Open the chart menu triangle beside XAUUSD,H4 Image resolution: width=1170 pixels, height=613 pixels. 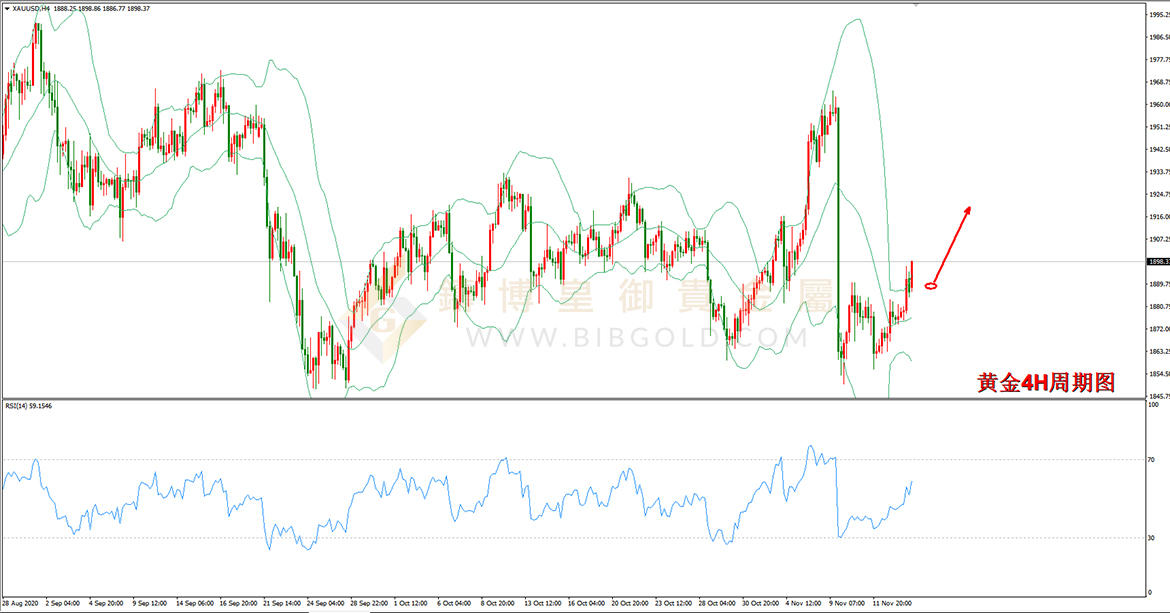7,8
